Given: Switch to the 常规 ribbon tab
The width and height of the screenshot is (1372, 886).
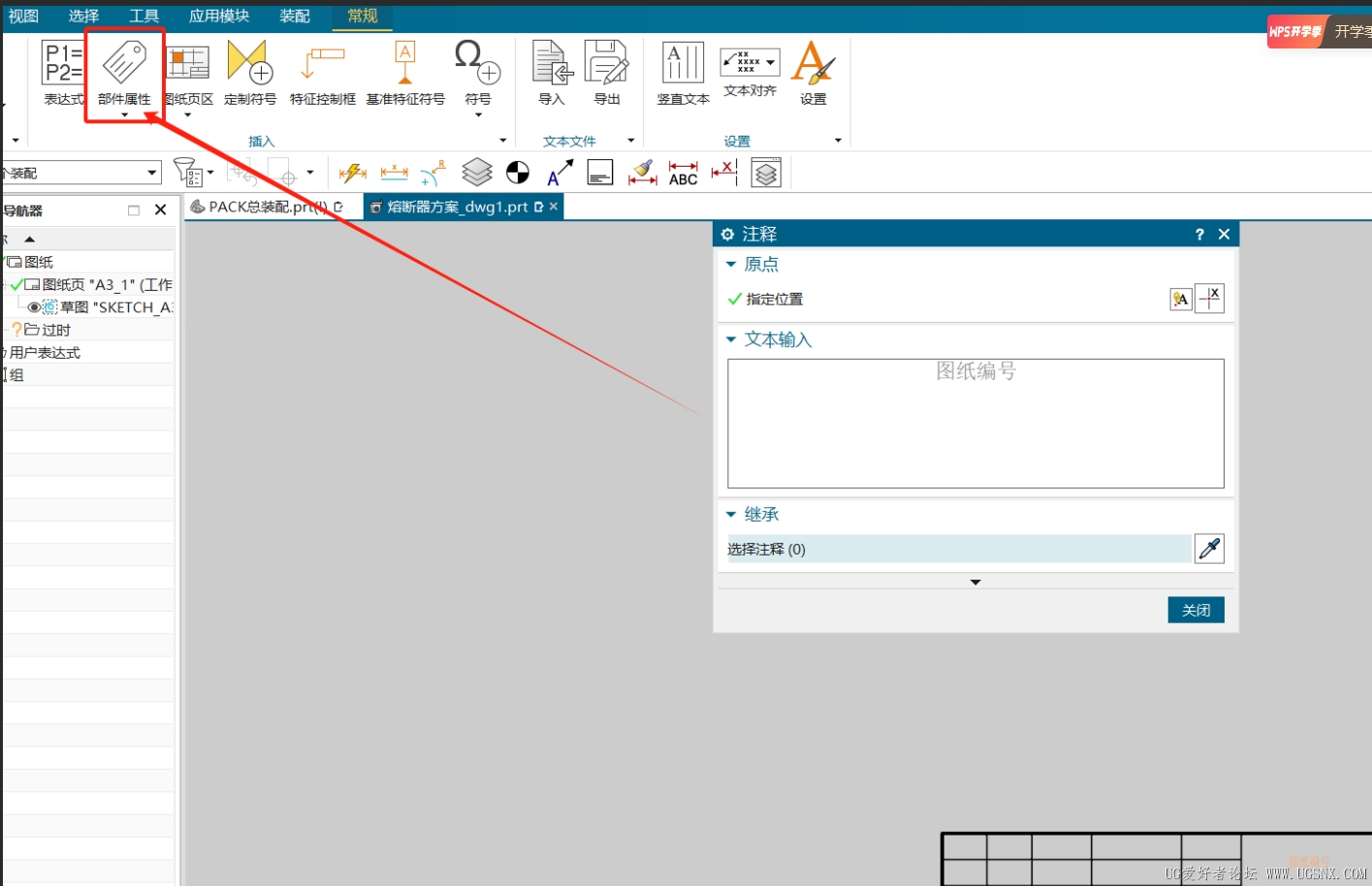Looking at the screenshot, I should [363, 16].
